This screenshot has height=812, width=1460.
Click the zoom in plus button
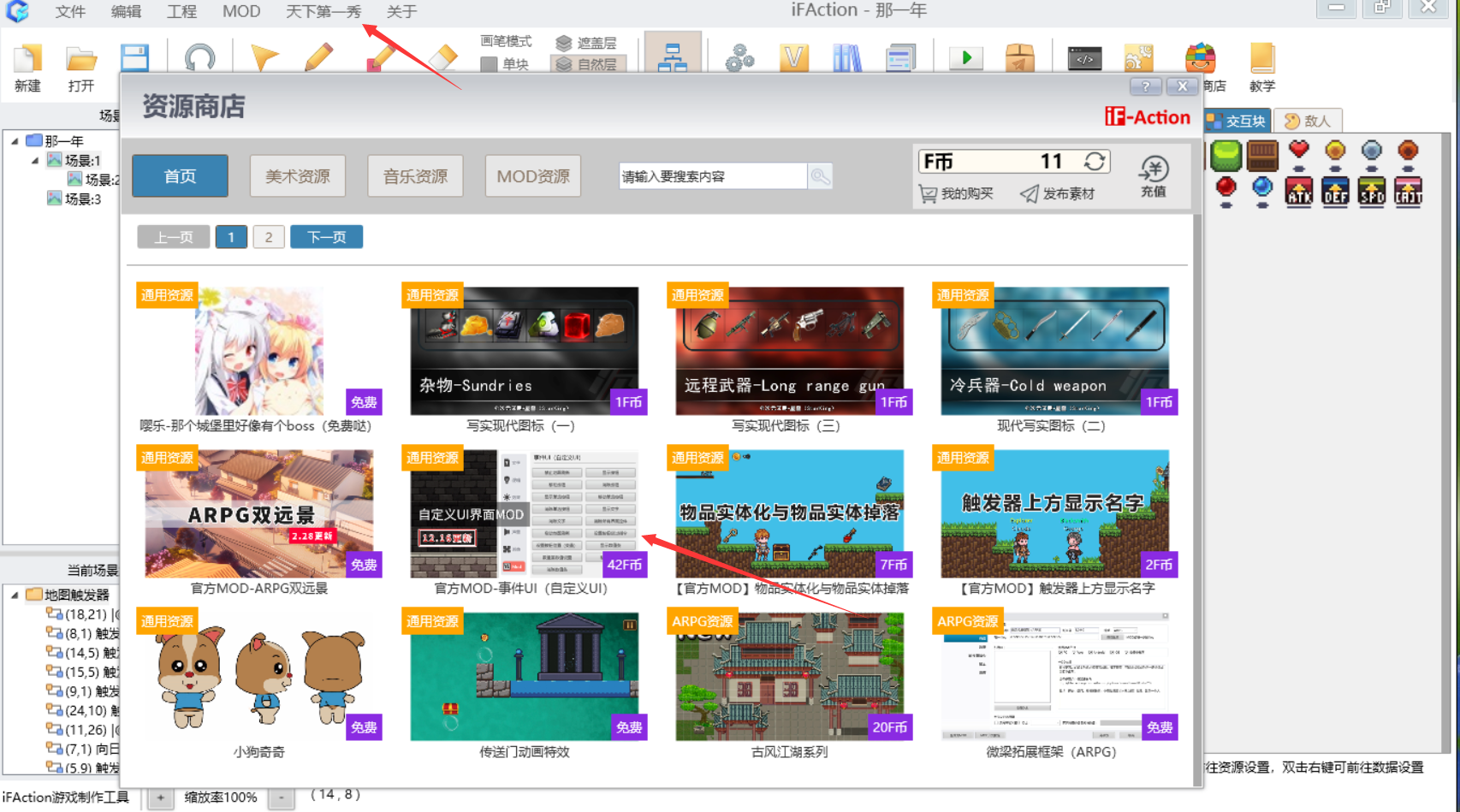160,798
